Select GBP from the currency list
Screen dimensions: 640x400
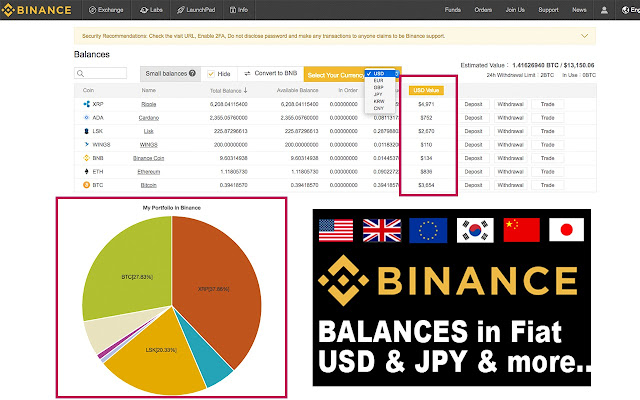pyautogui.click(x=378, y=87)
